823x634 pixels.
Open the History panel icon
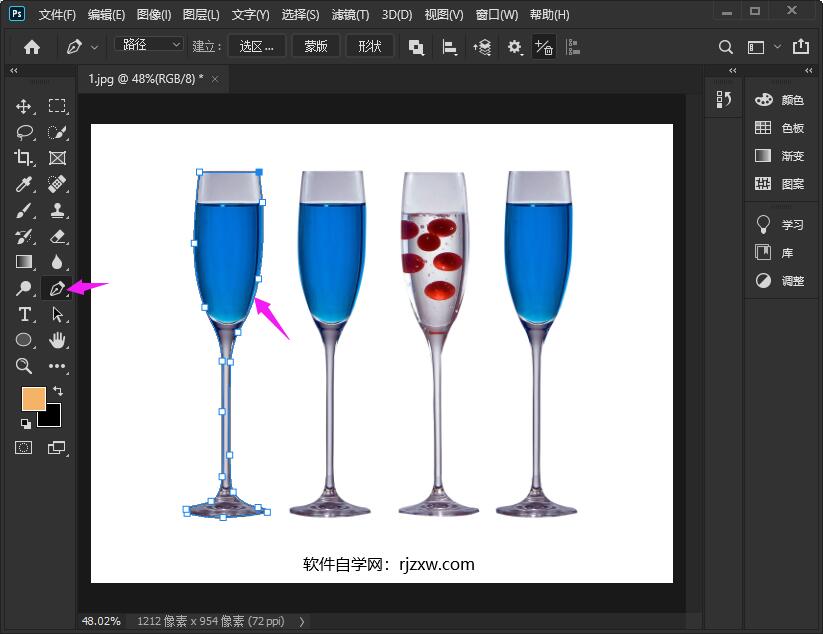(724, 99)
